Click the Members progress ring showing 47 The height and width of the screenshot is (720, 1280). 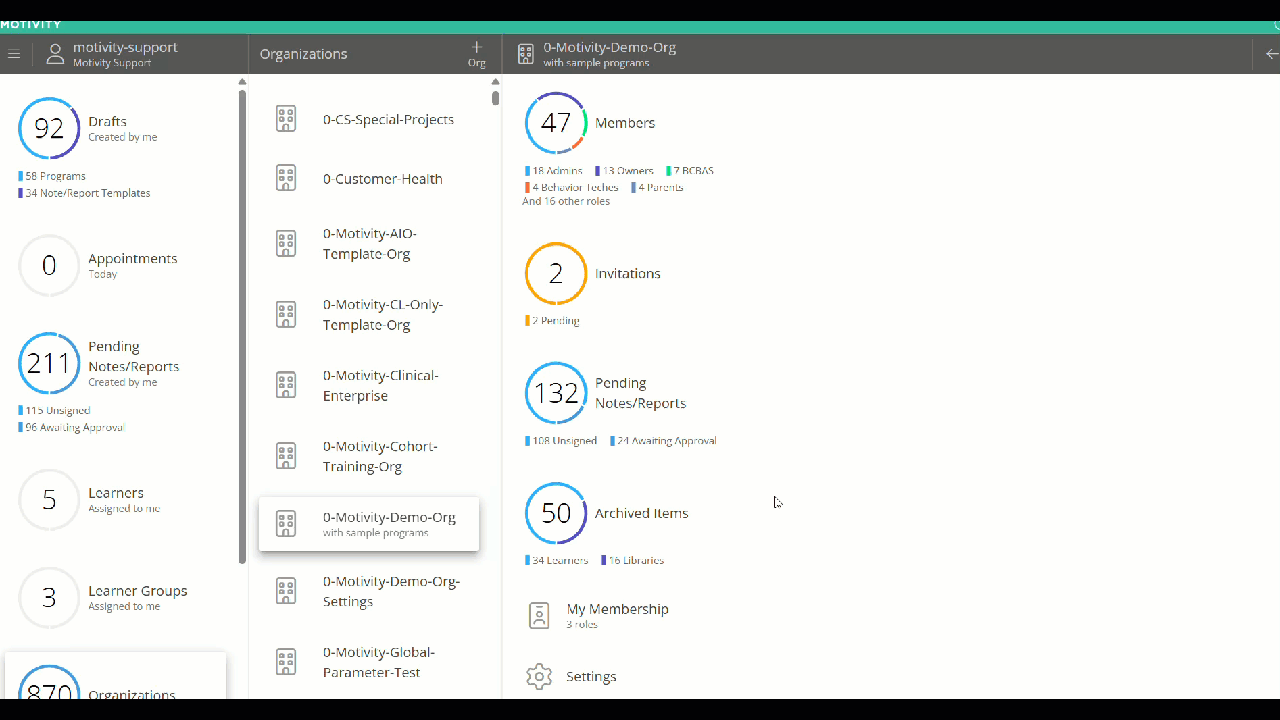556,122
